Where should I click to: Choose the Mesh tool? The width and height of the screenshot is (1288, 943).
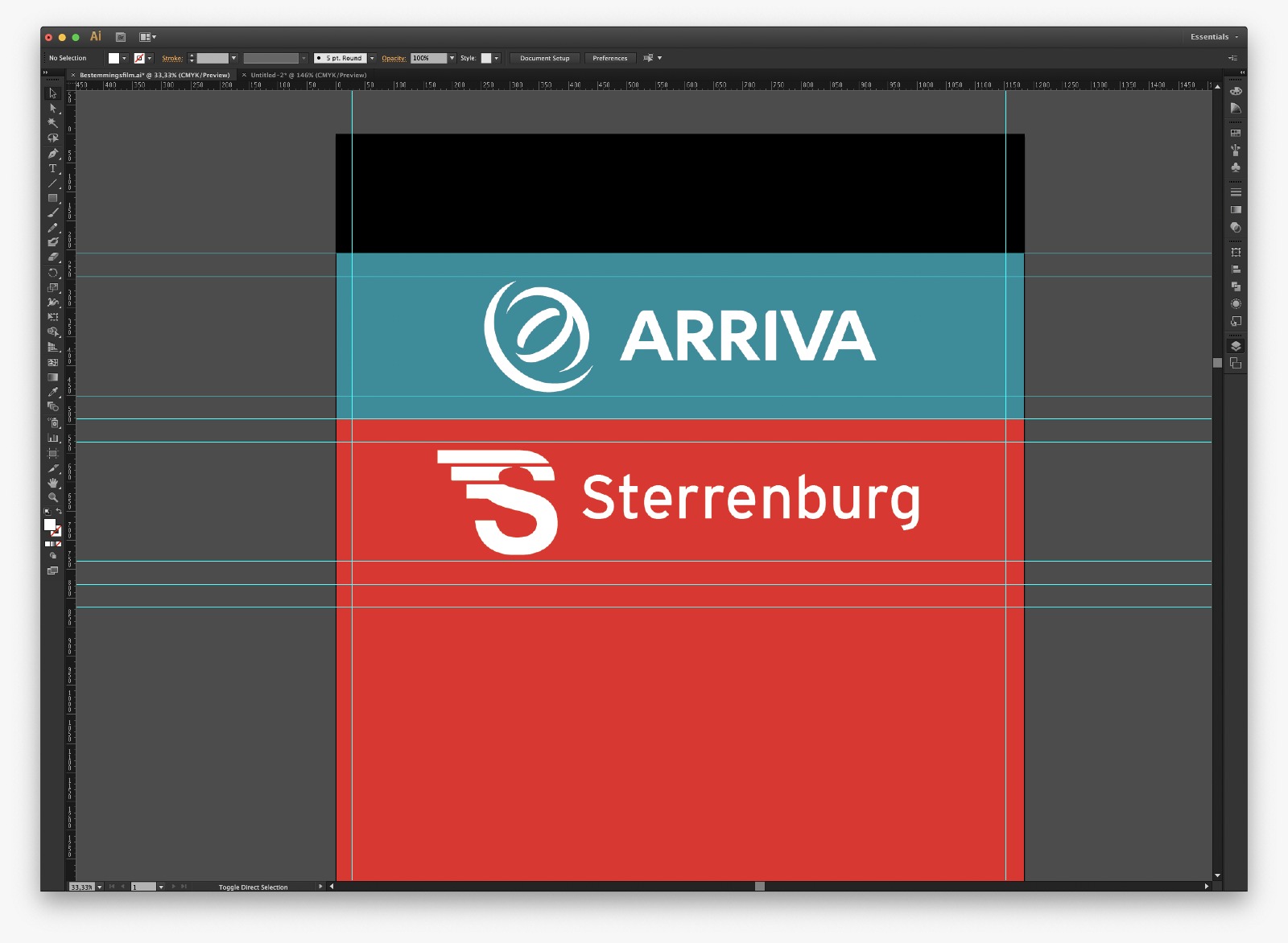coord(53,362)
